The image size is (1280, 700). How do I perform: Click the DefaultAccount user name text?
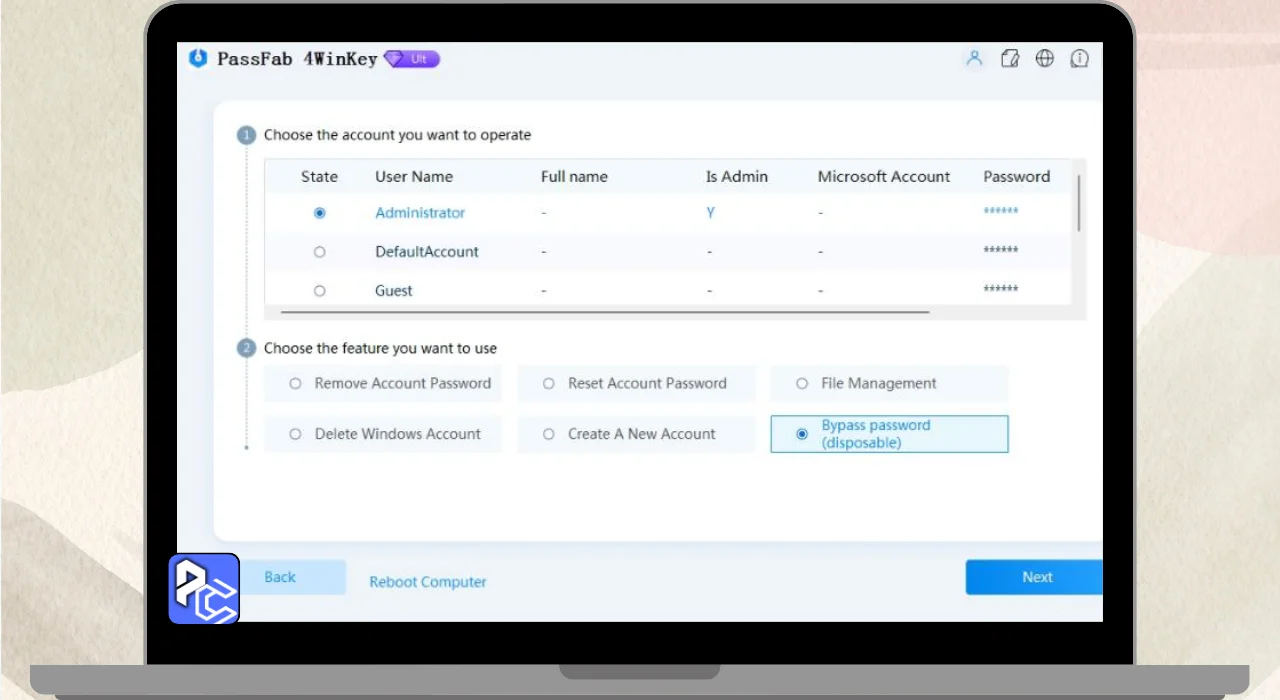coord(427,252)
